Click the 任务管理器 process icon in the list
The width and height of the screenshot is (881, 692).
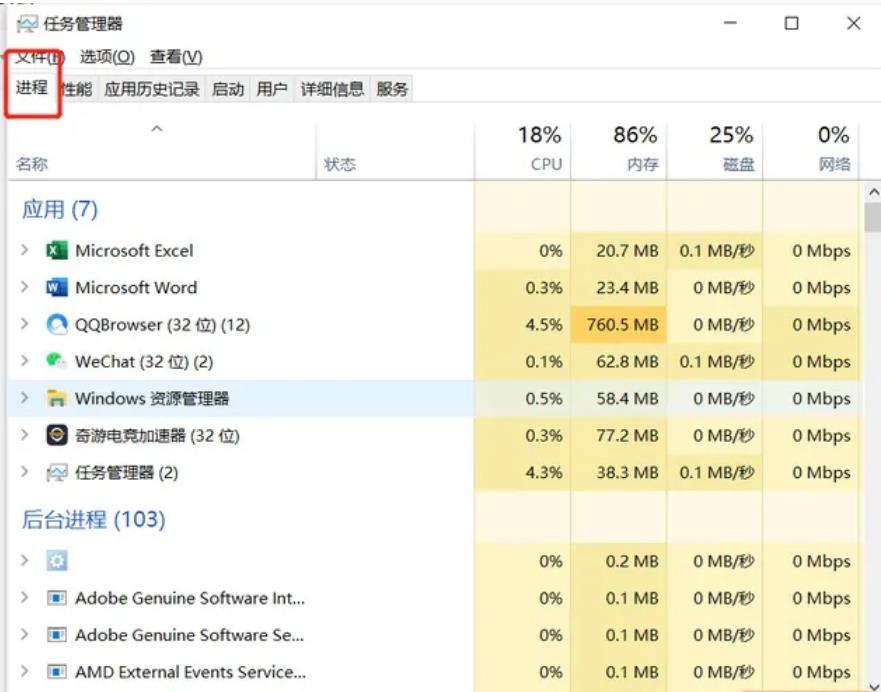(x=57, y=472)
